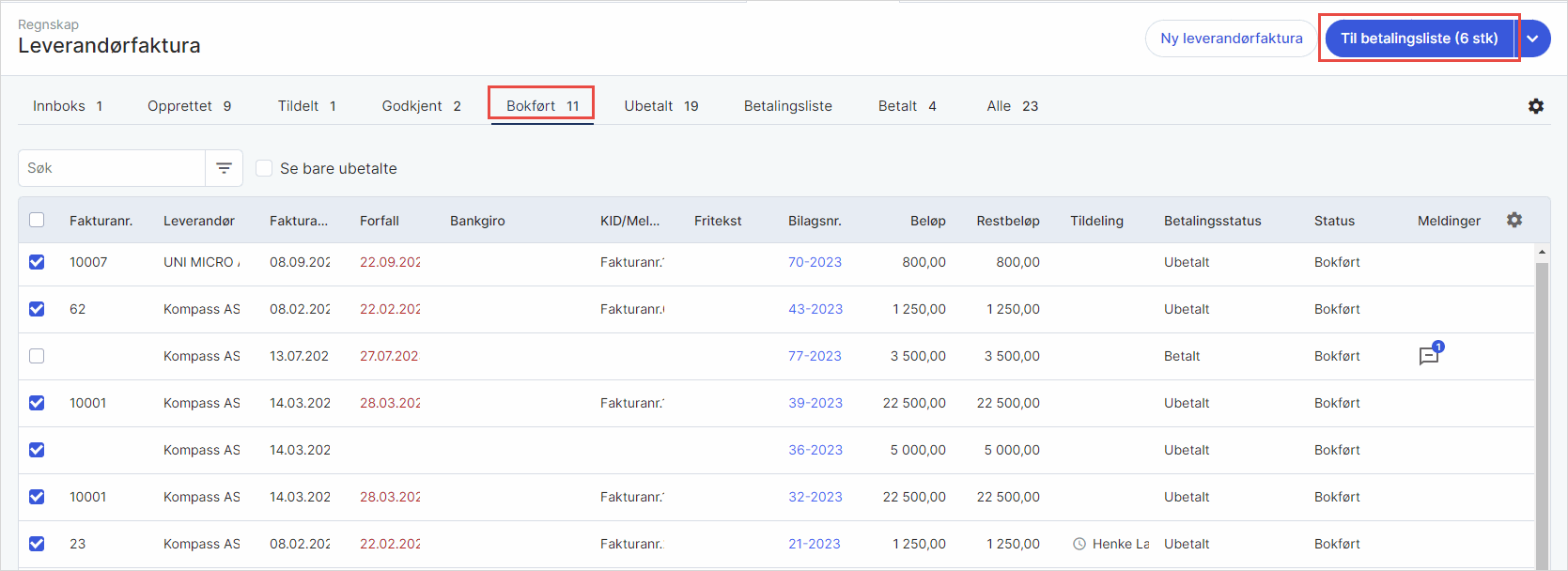
Task: Enable the Se bare ubetalte checkbox
Action: click(x=265, y=168)
